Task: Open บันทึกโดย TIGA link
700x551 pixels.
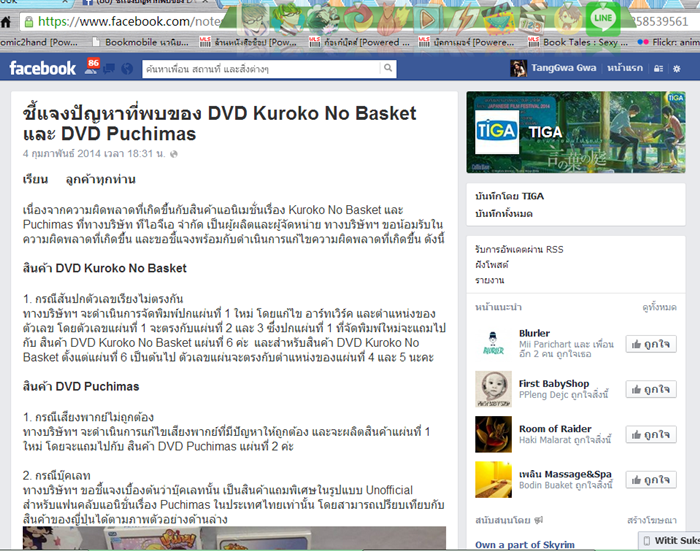Action: click(x=509, y=196)
